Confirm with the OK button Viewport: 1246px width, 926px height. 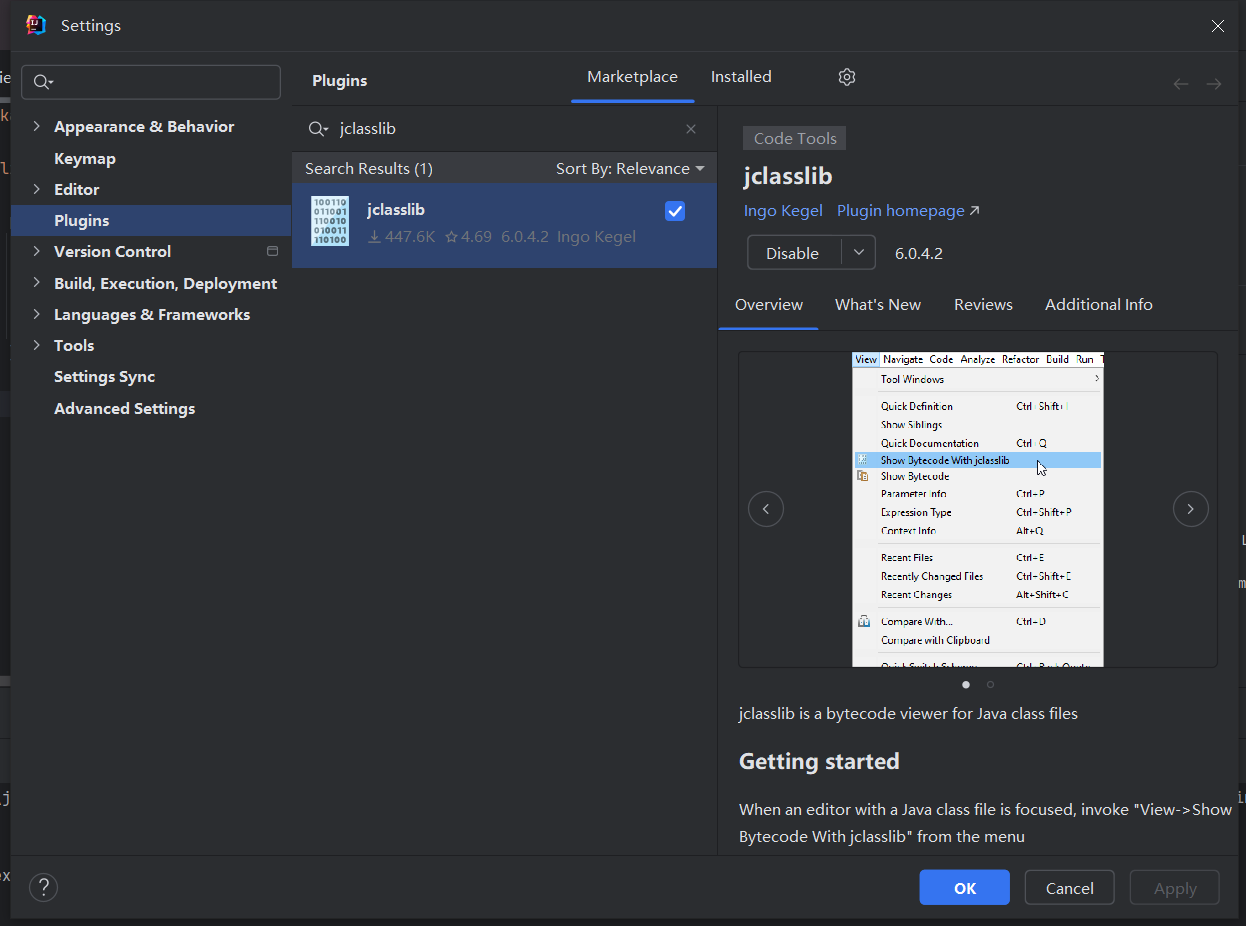[965, 888]
